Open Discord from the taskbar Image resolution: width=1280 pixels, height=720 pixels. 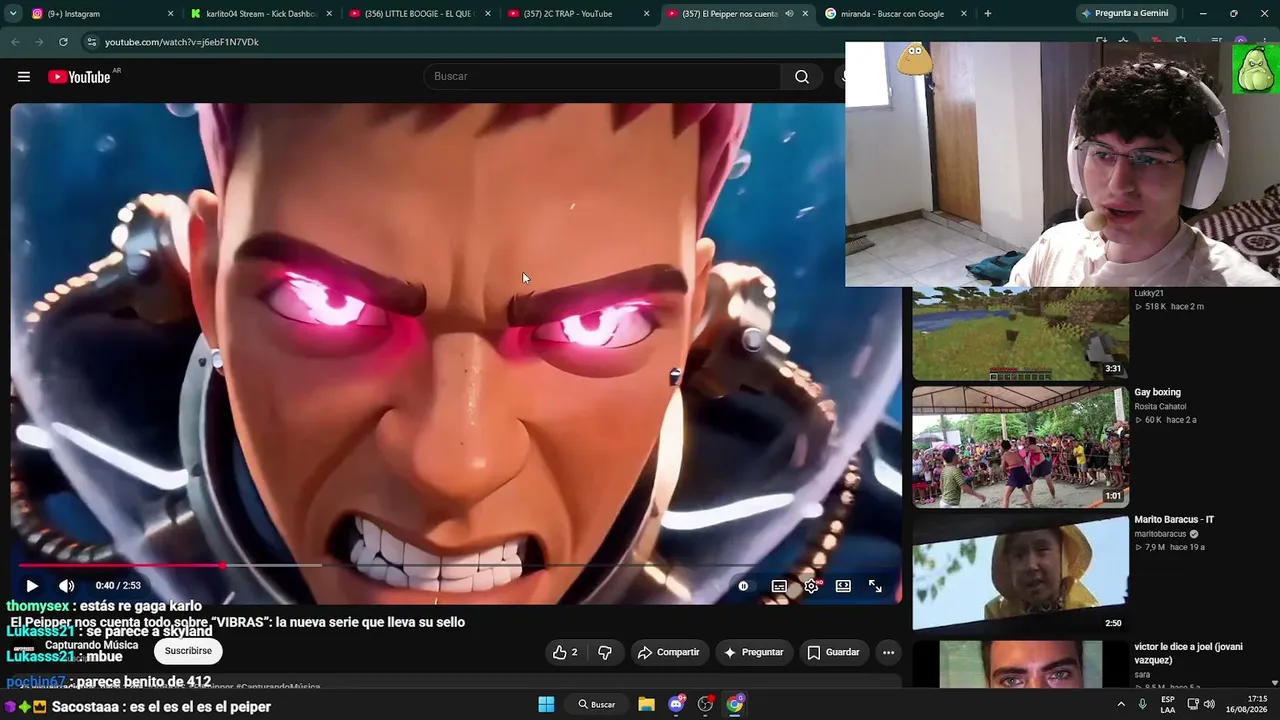(676, 704)
